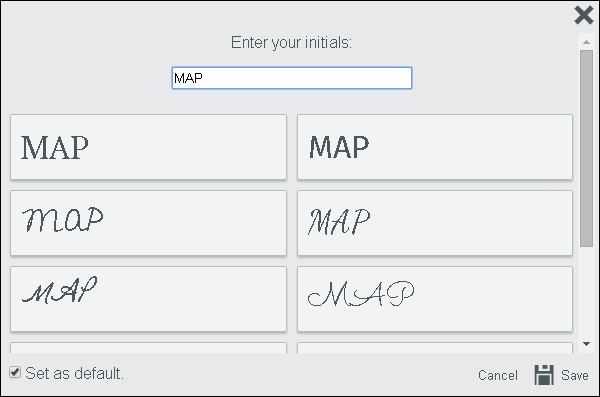Click the floppy disk Save icon
Screen dimensions: 600x397
(544, 374)
